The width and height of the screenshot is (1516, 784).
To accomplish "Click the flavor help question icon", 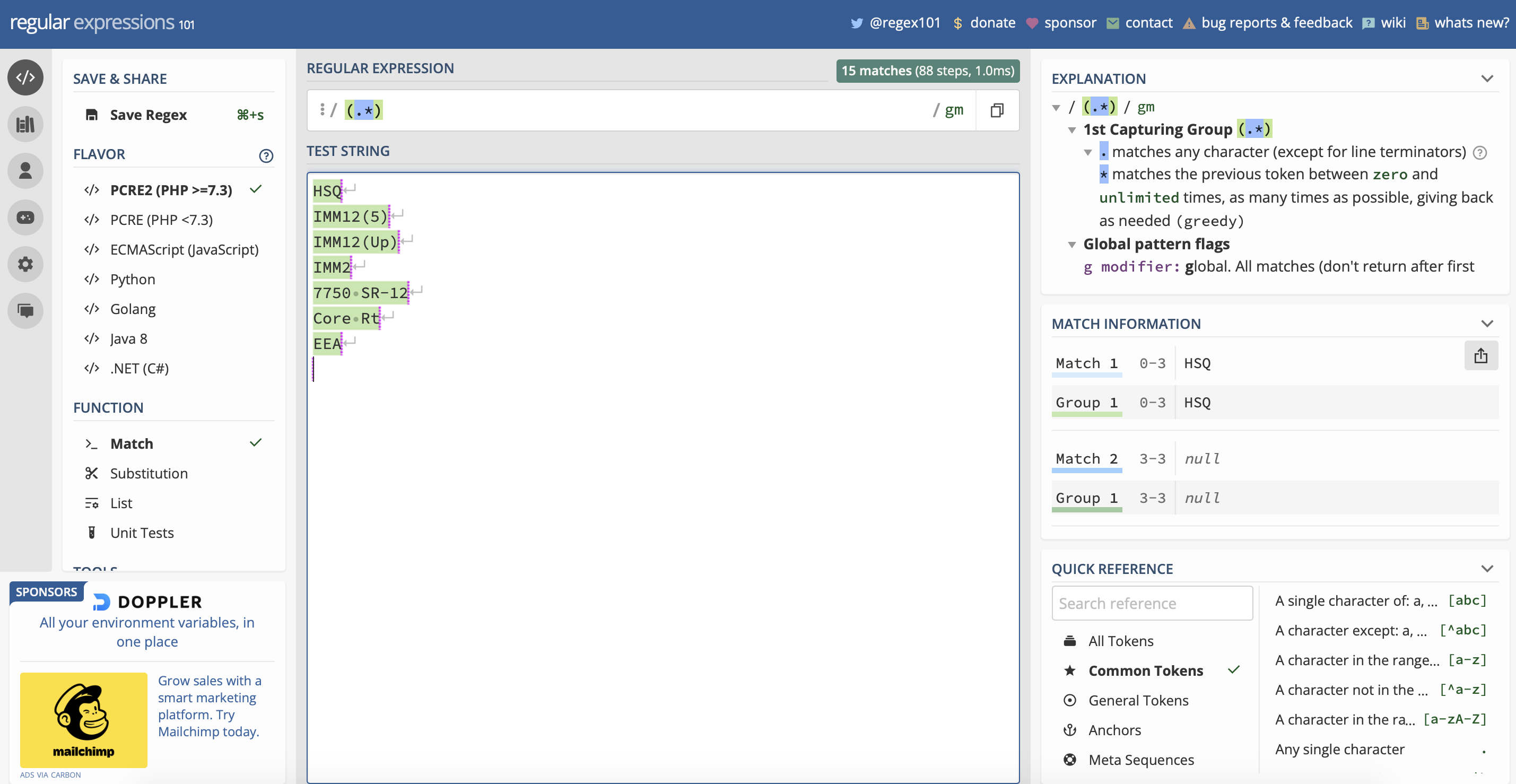I will (x=266, y=155).
